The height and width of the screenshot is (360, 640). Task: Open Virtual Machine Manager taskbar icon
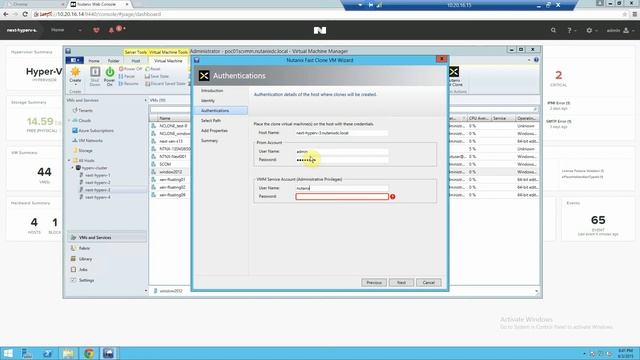pyautogui.click(x=108, y=353)
